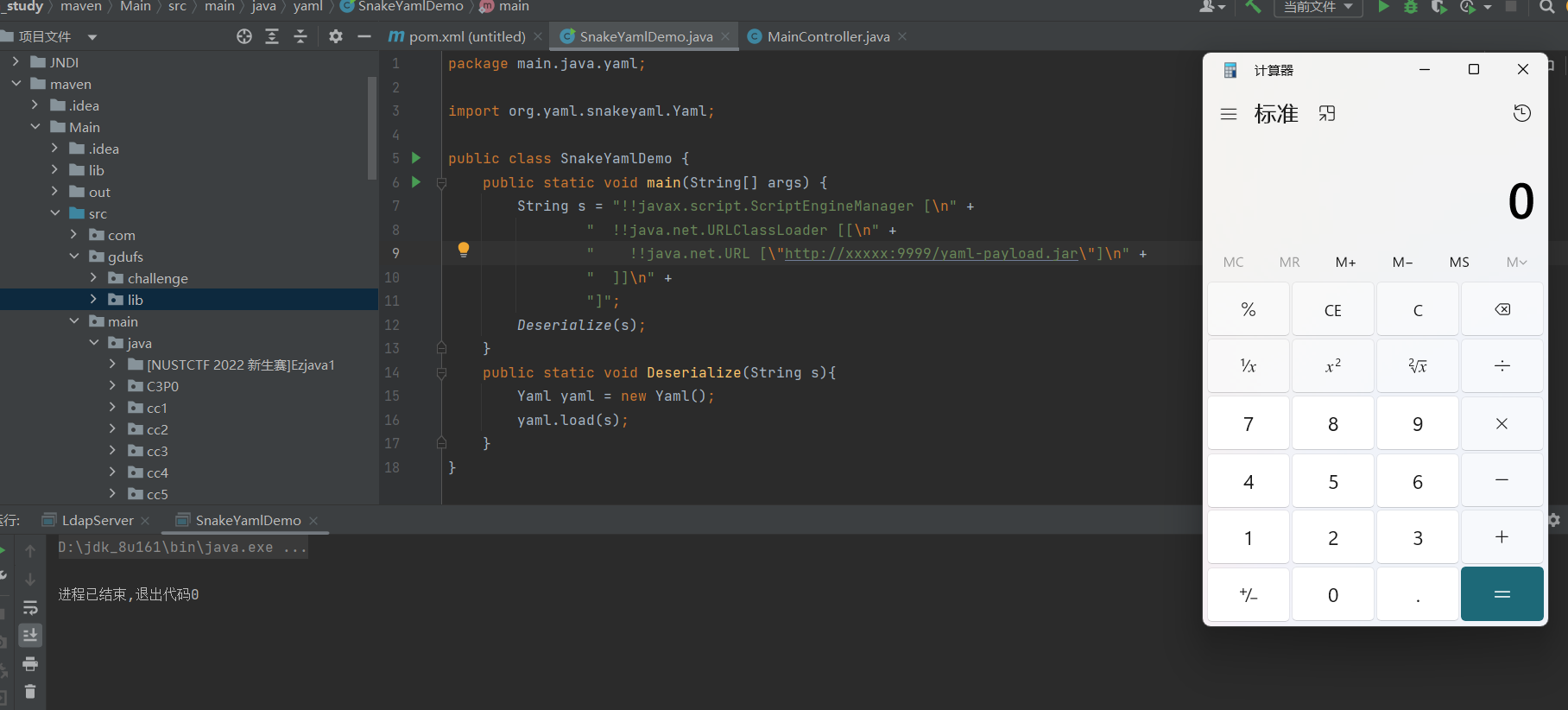Screen dimensions: 1568x710
Task: Close the pom.xml editor tab
Action: pyautogui.click(x=538, y=36)
